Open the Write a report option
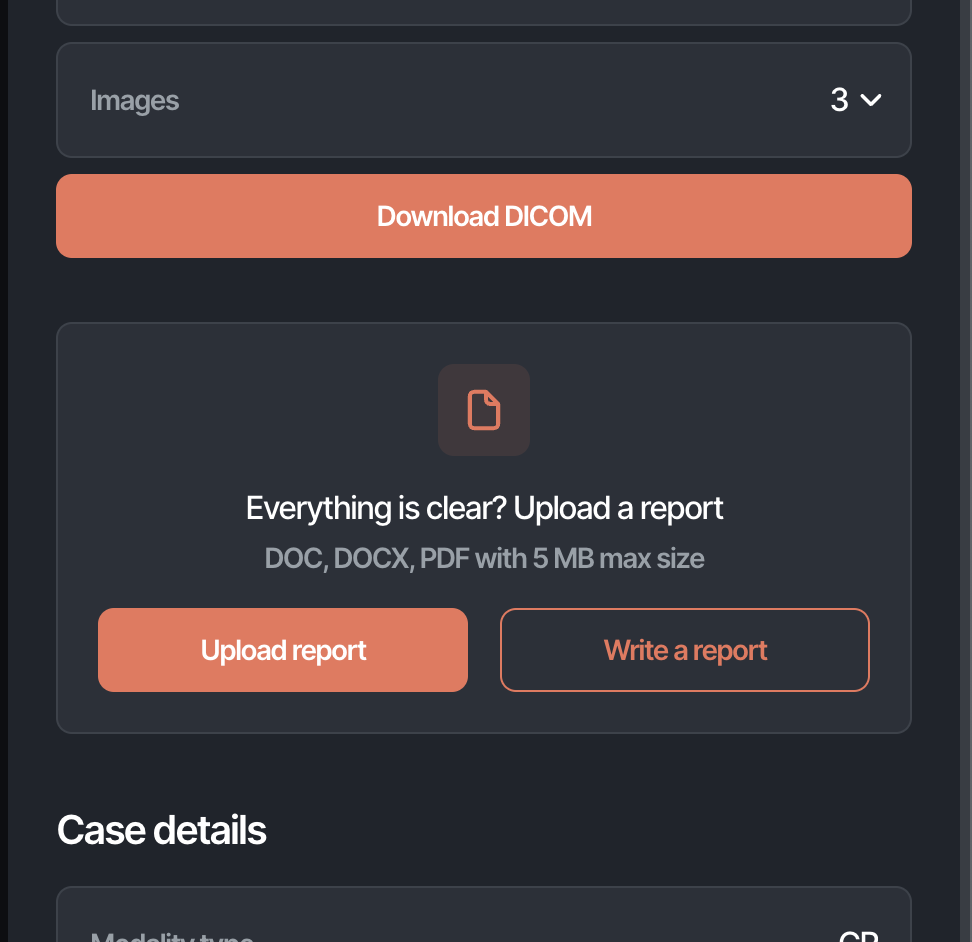Screen dimensions: 972x942 click(684, 650)
